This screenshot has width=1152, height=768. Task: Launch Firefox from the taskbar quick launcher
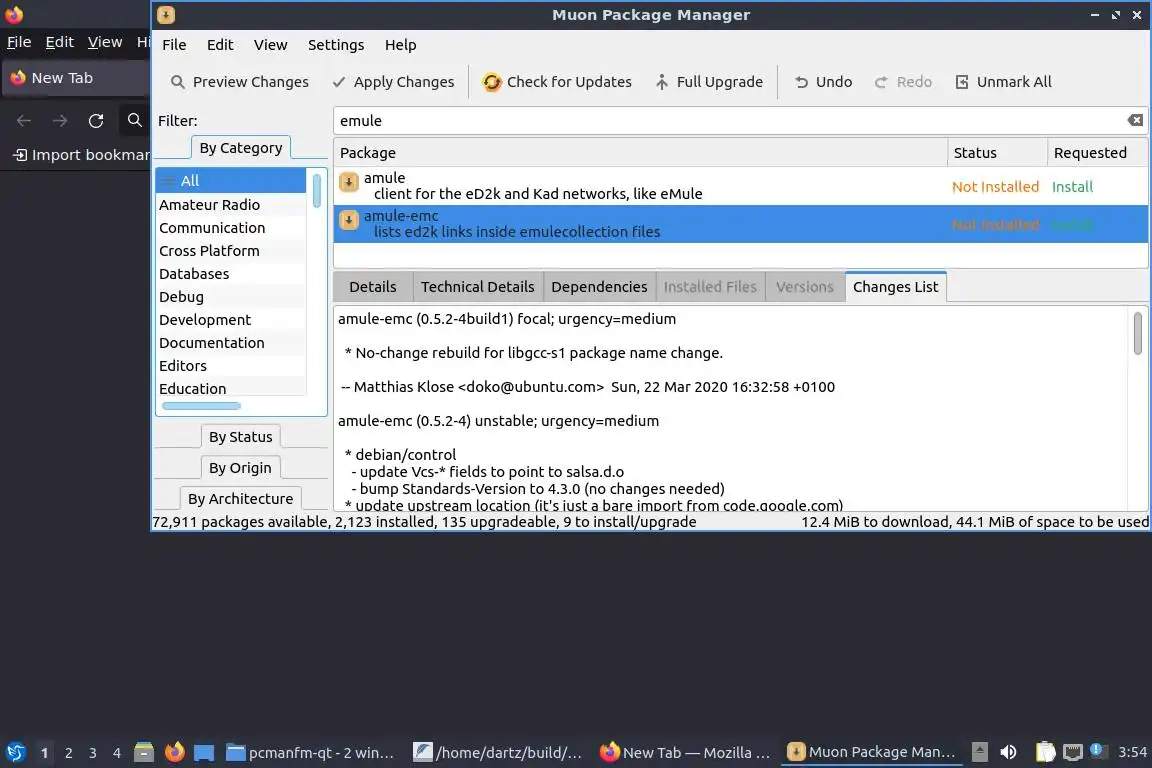click(174, 752)
